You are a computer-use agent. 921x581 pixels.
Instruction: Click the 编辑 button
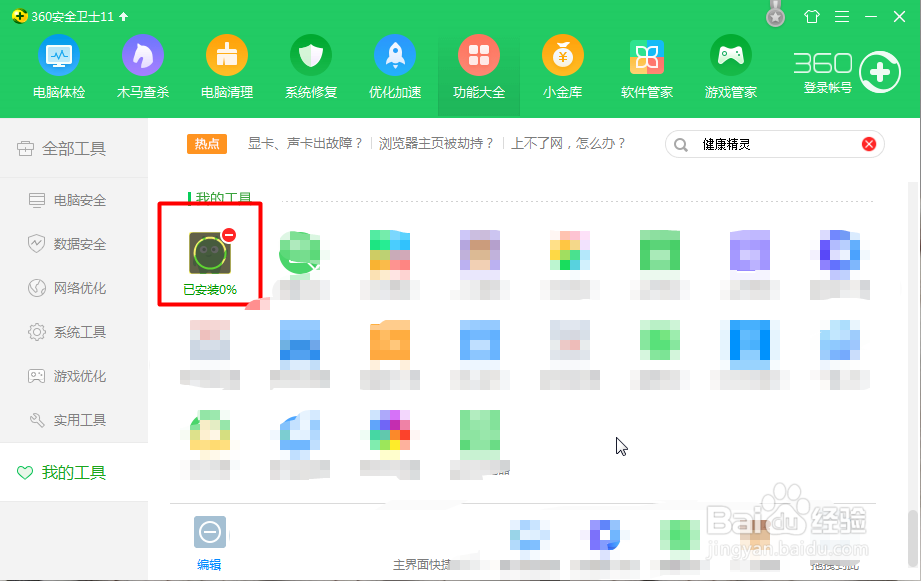pos(209,545)
